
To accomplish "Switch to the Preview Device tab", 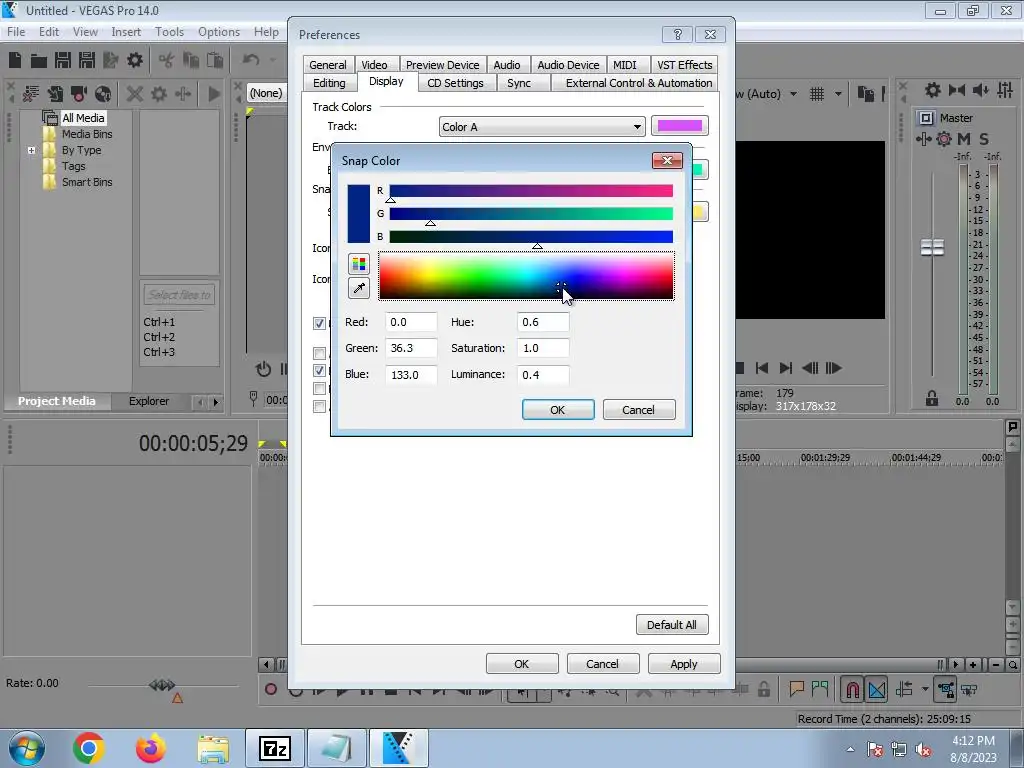I will 442,65.
